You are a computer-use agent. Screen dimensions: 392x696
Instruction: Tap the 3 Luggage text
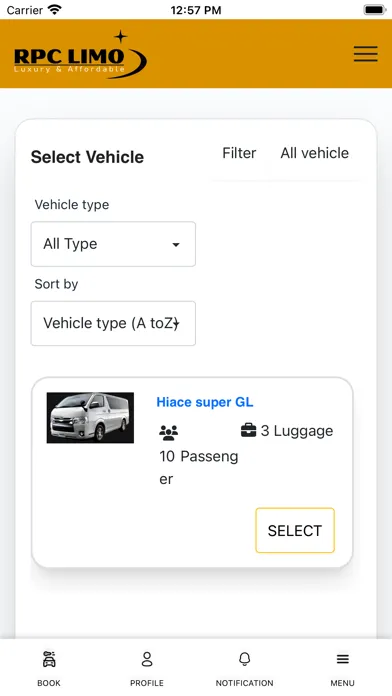click(297, 431)
